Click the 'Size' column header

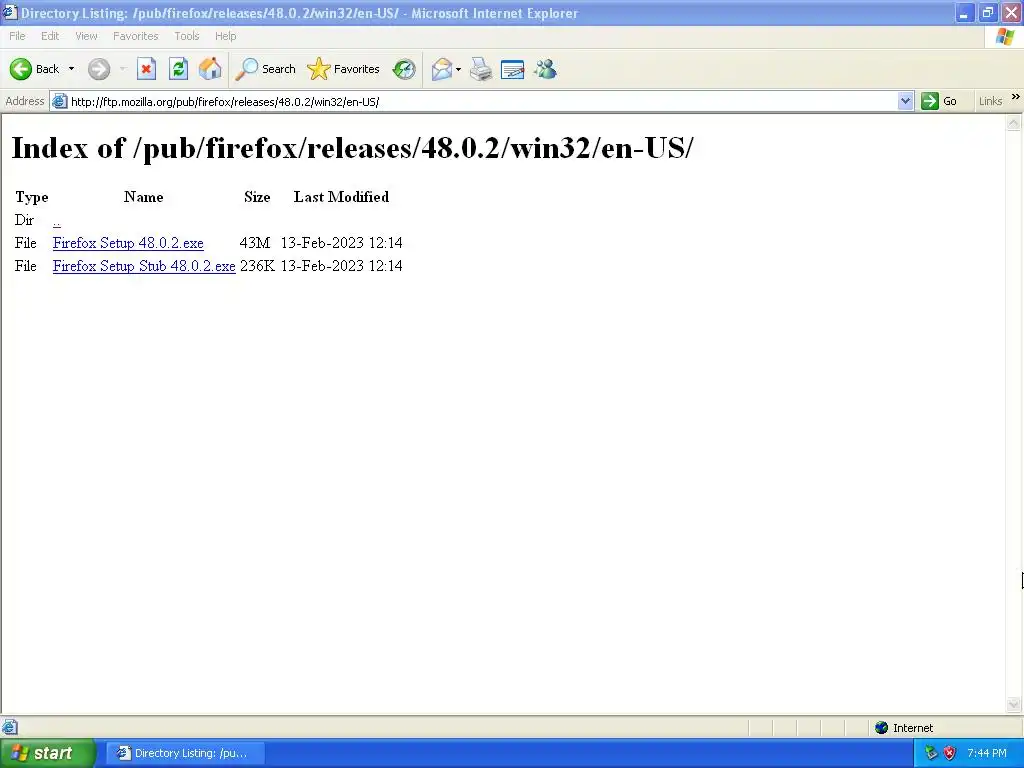pyautogui.click(x=257, y=197)
